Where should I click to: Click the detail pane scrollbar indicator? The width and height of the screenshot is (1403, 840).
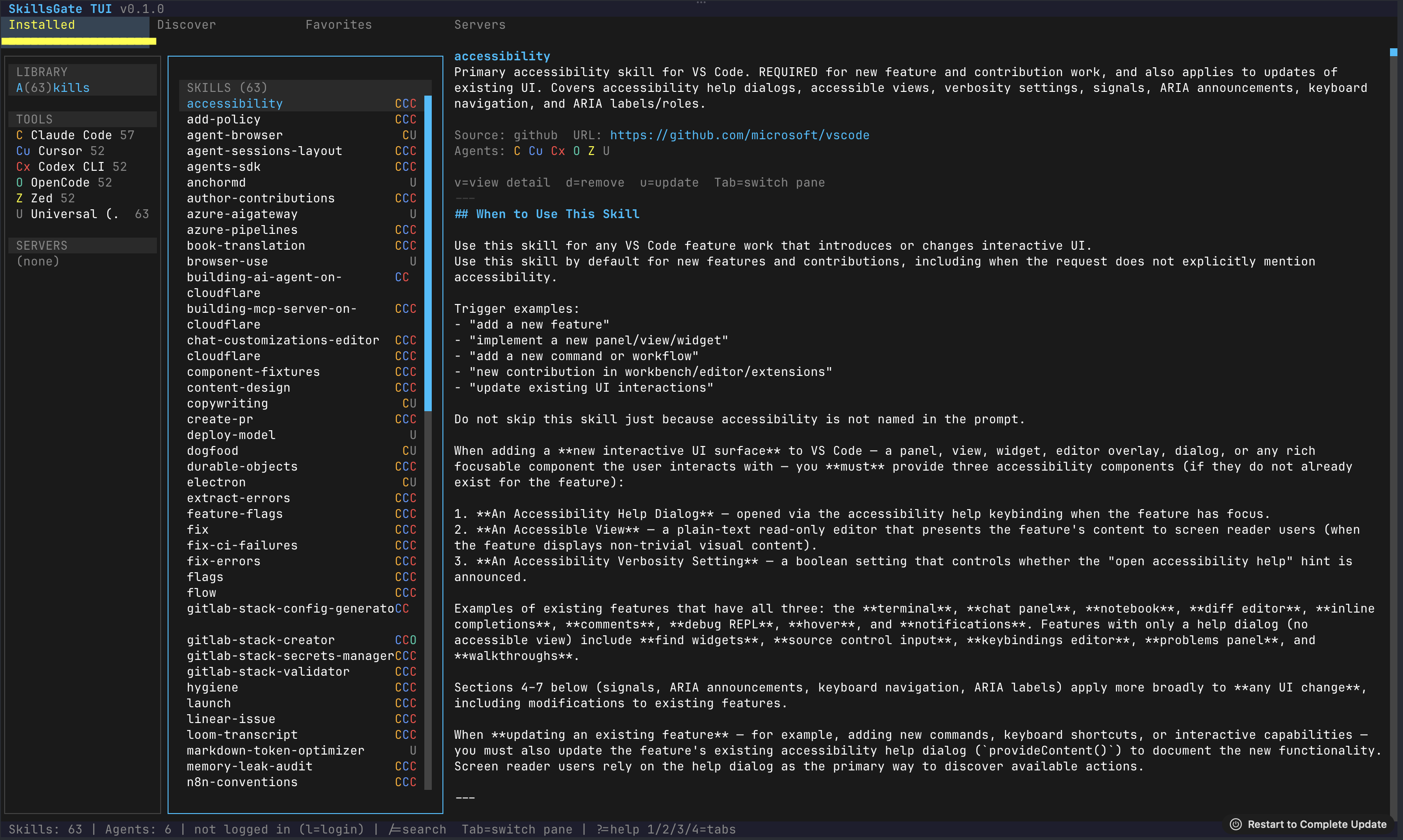(1393, 52)
